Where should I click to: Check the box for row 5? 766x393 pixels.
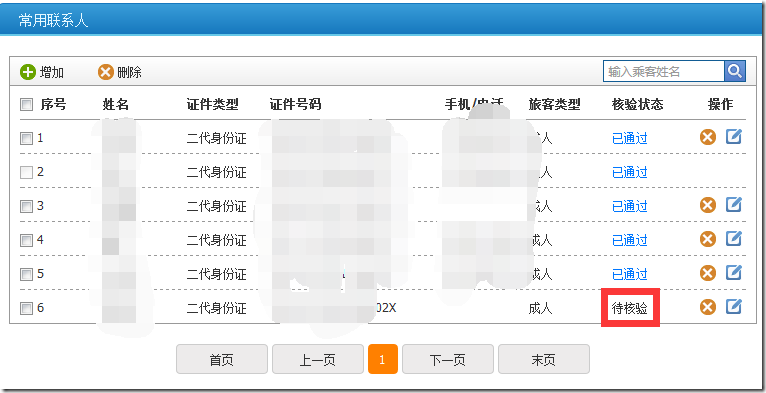26,274
